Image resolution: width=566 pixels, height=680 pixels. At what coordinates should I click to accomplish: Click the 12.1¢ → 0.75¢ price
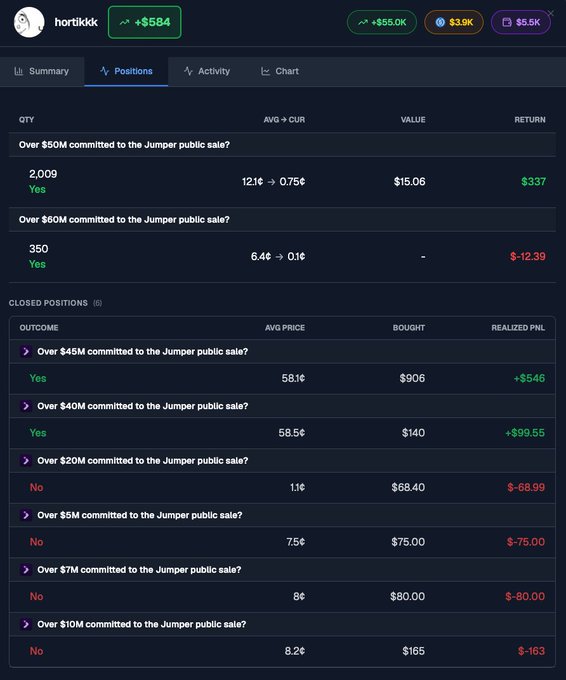[x=273, y=182]
